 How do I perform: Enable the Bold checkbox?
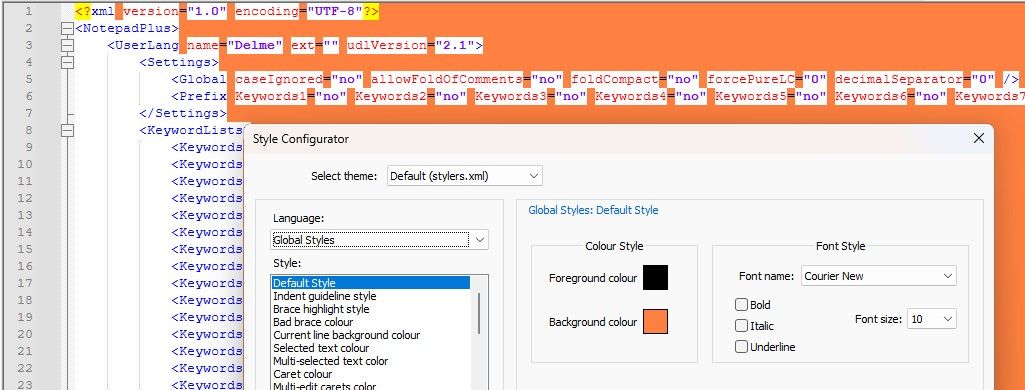coord(741,304)
